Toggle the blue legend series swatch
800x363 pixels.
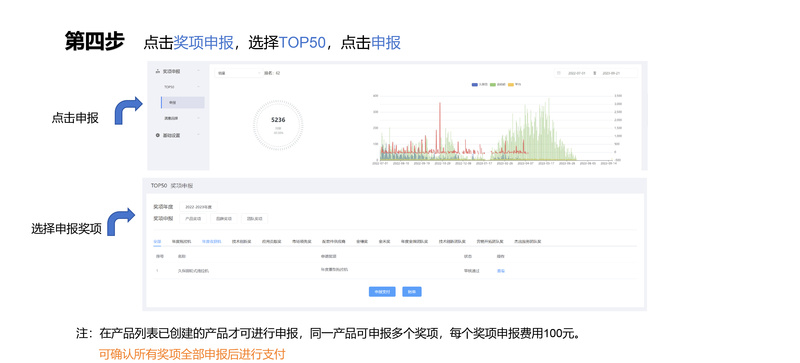(474, 85)
